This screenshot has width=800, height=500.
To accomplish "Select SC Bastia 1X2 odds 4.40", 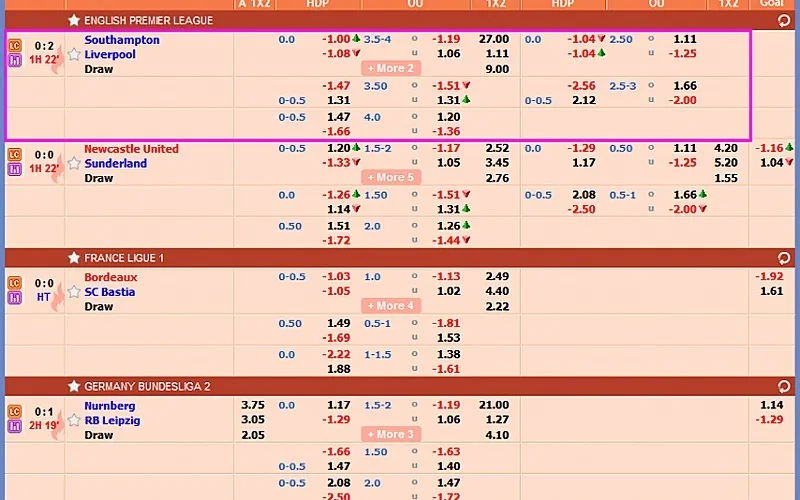I will [x=497, y=291].
